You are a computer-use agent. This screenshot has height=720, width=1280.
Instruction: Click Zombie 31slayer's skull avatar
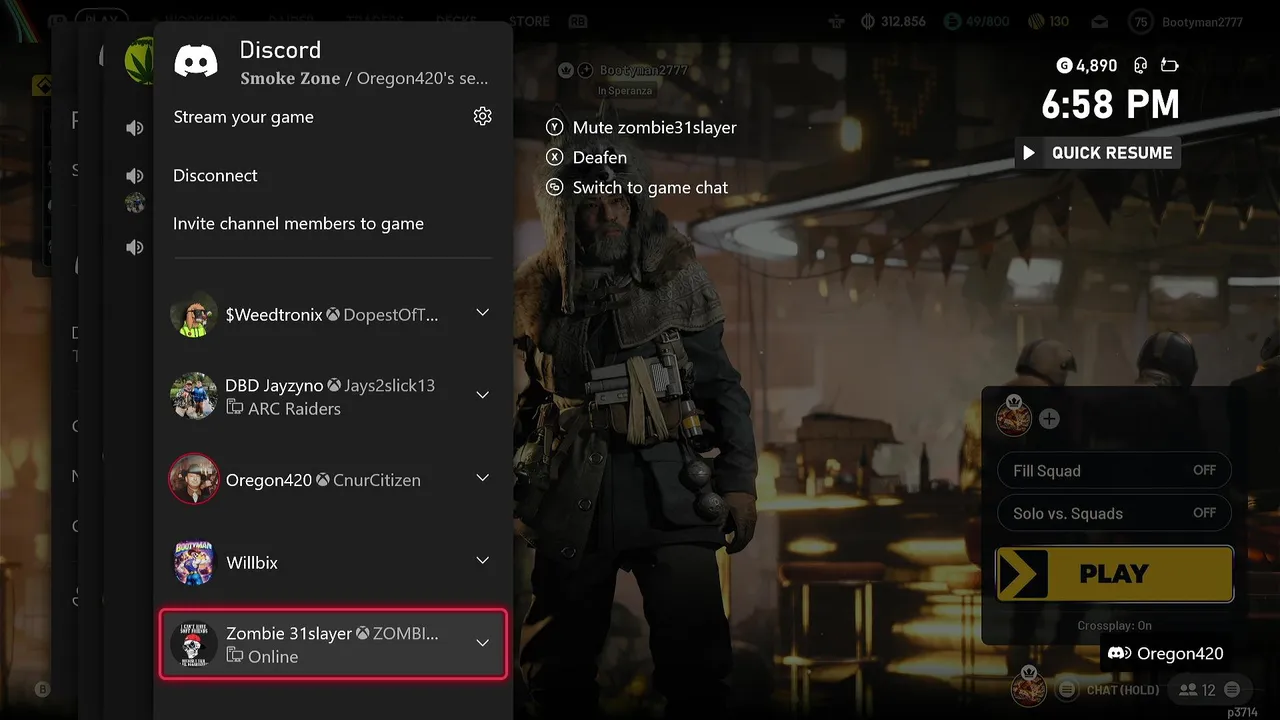point(194,645)
